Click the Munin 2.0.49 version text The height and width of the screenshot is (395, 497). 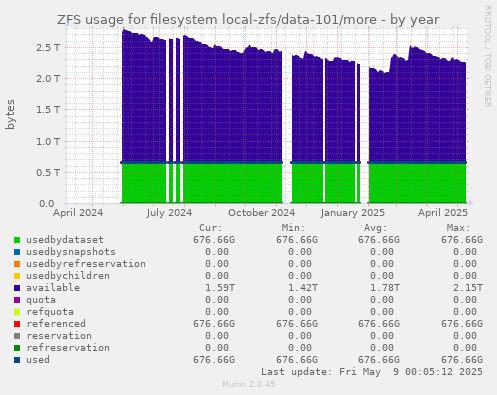[x=249, y=384]
